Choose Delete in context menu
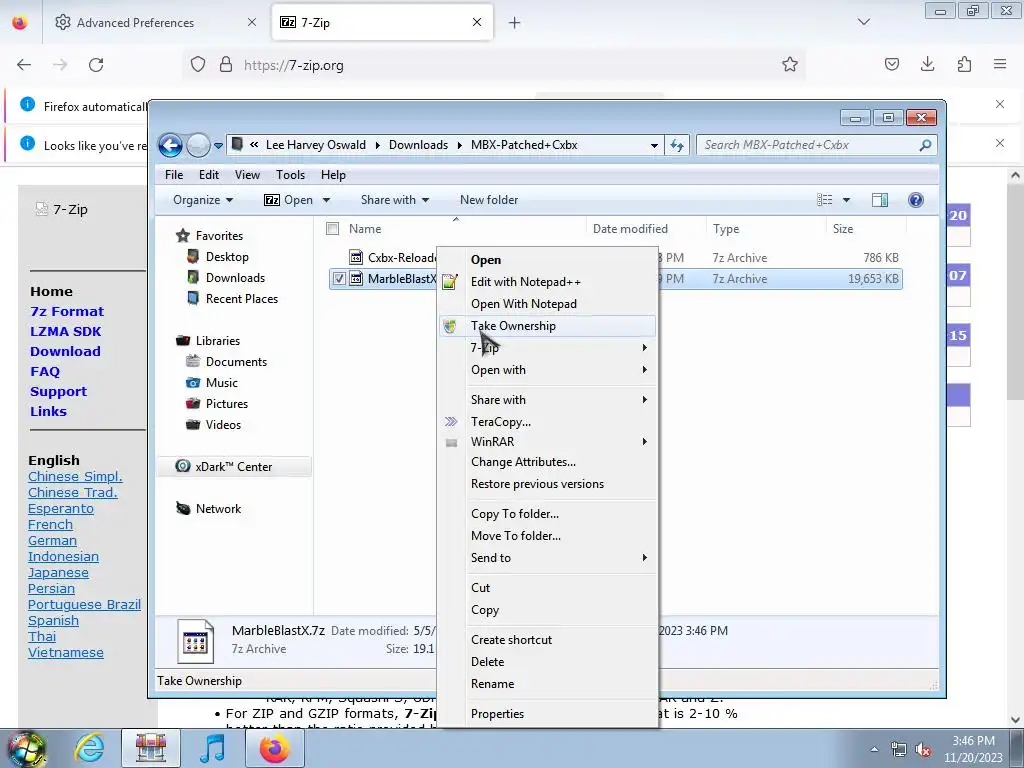The width and height of the screenshot is (1024, 768). point(547,662)
